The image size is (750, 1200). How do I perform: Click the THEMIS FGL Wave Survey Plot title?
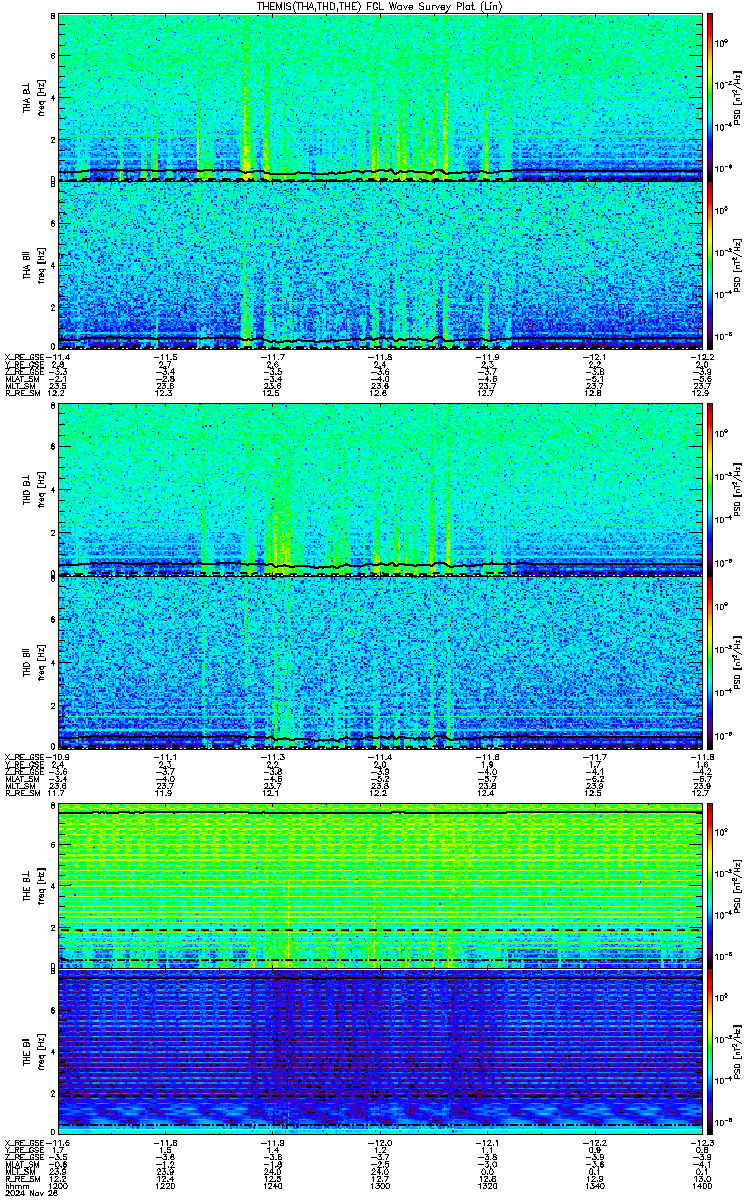[x=379, y=6]
